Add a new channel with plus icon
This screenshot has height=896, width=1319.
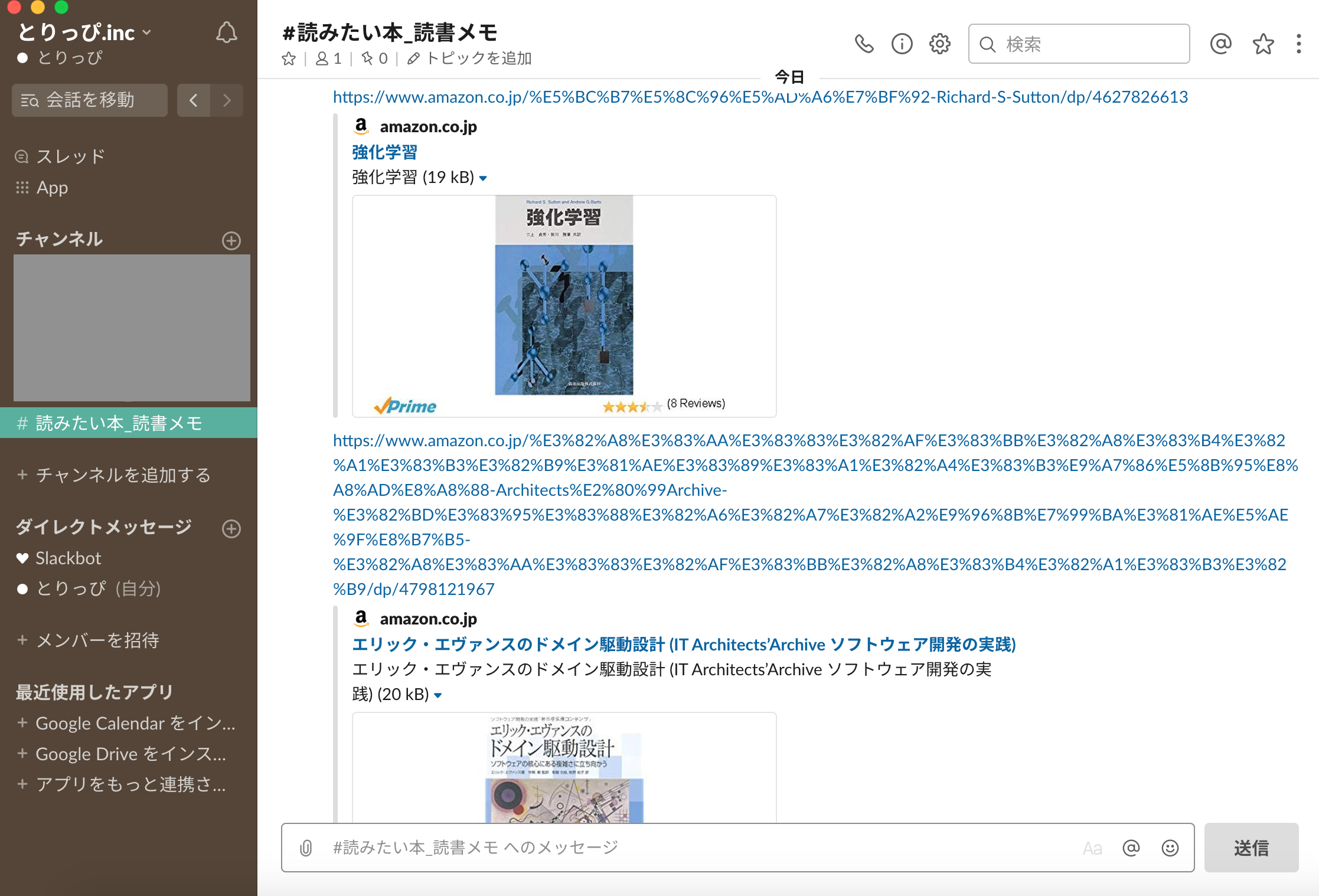click(x=231, y=240)
